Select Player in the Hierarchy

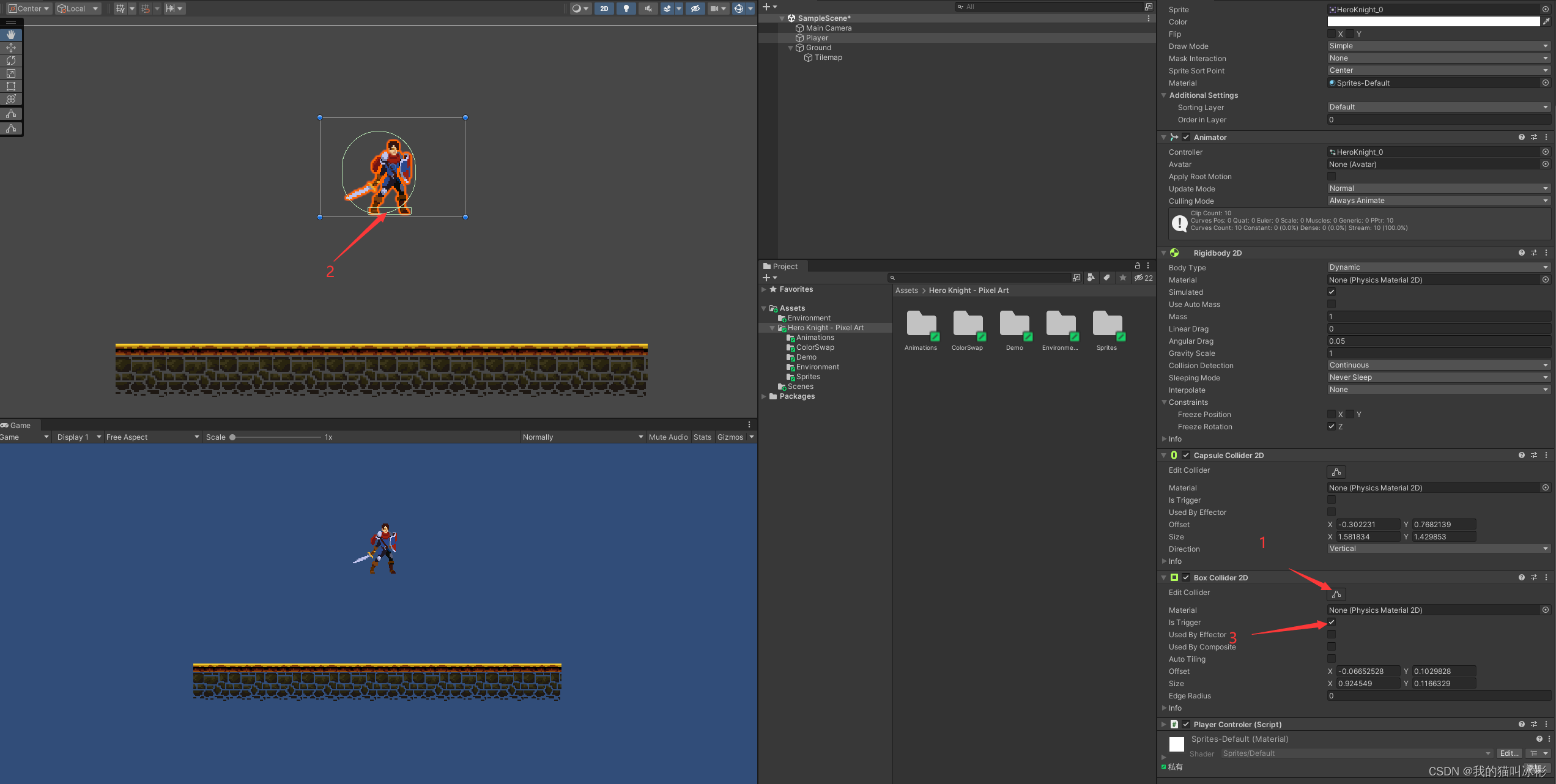pos(817,38)
